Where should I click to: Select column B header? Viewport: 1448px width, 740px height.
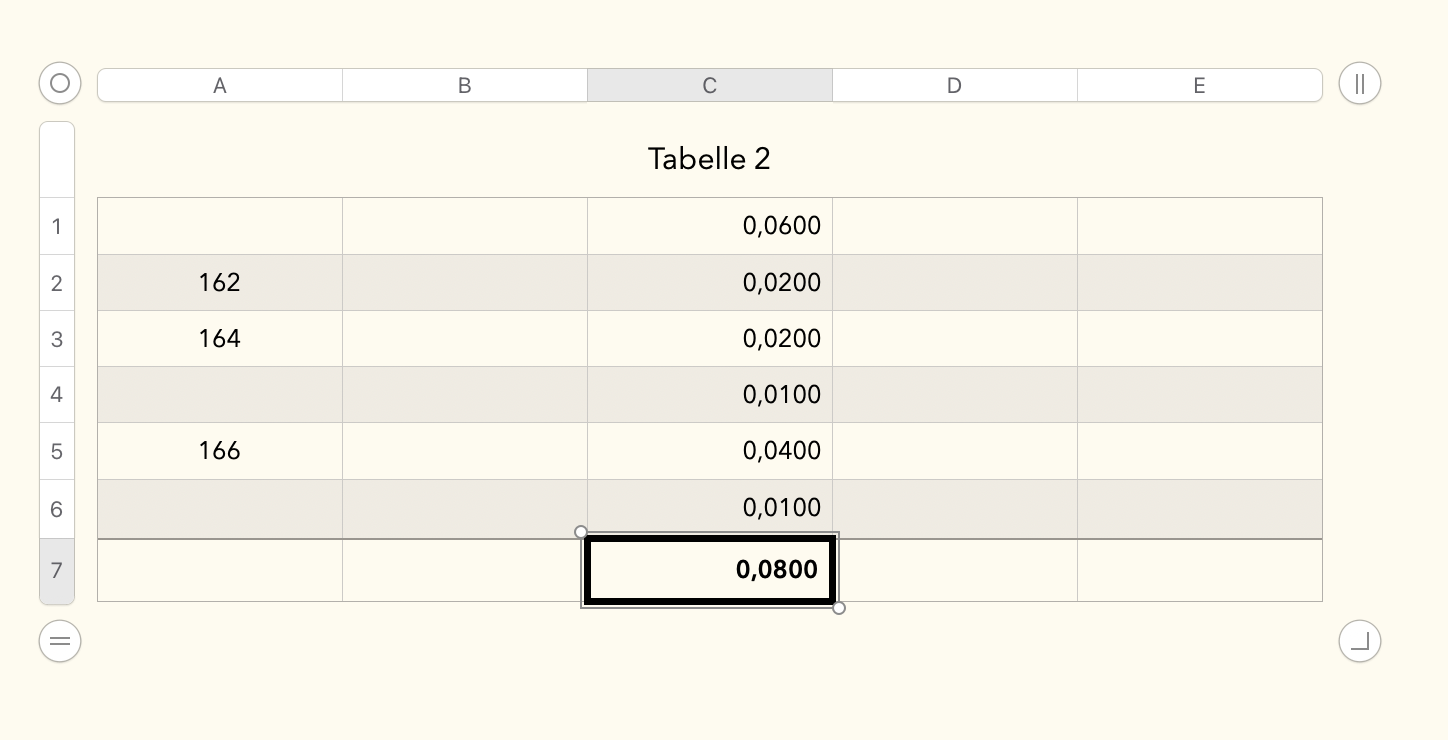pyautogui.click(x=465, y=86)
